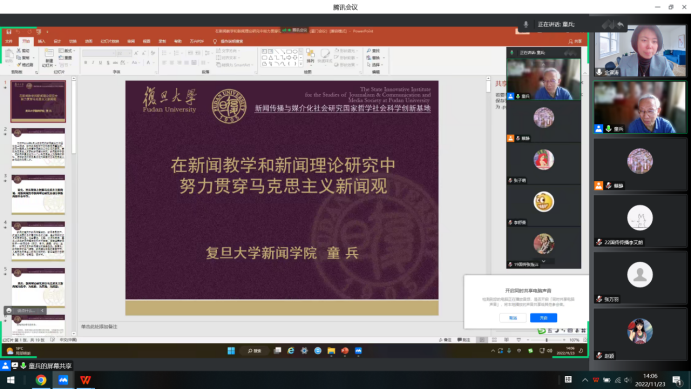Select slide 3 thumbnail in the slide panel
Viewport: 692px width, 389px height.
38,194
